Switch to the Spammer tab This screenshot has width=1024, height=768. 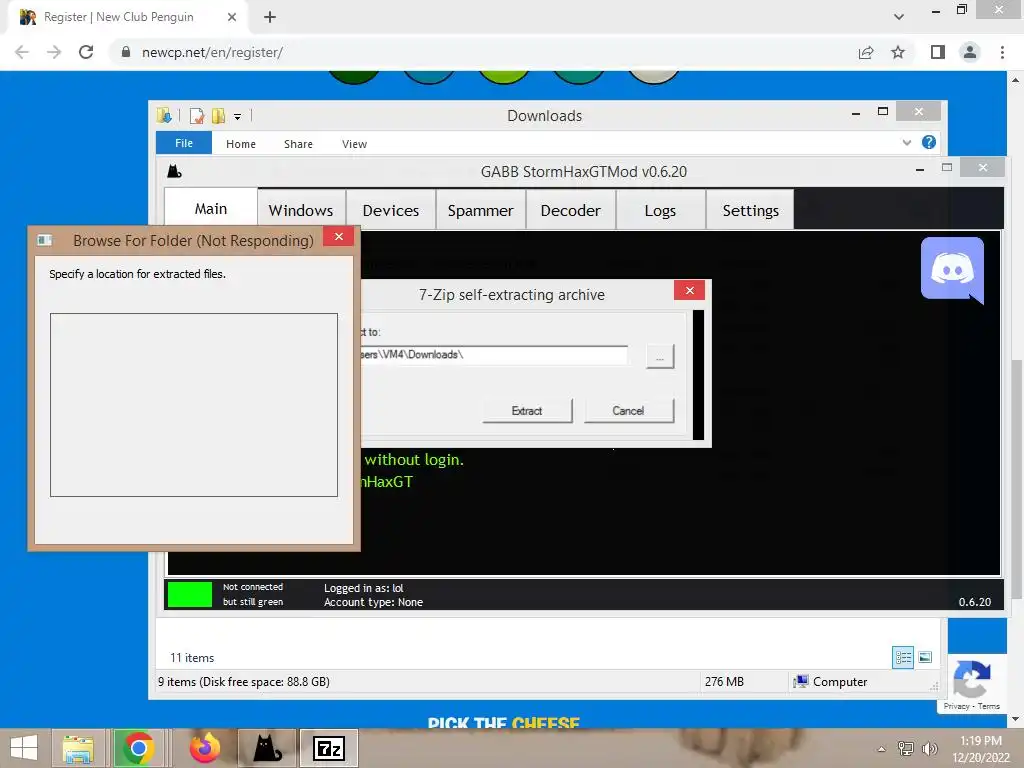pos(481,210)
